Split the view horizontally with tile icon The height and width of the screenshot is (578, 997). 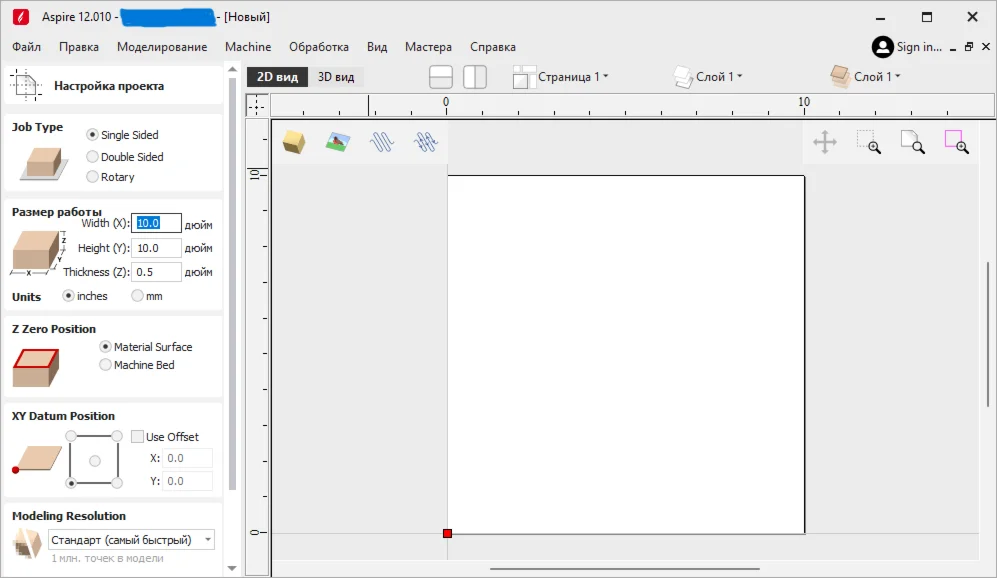coord(441,77)
